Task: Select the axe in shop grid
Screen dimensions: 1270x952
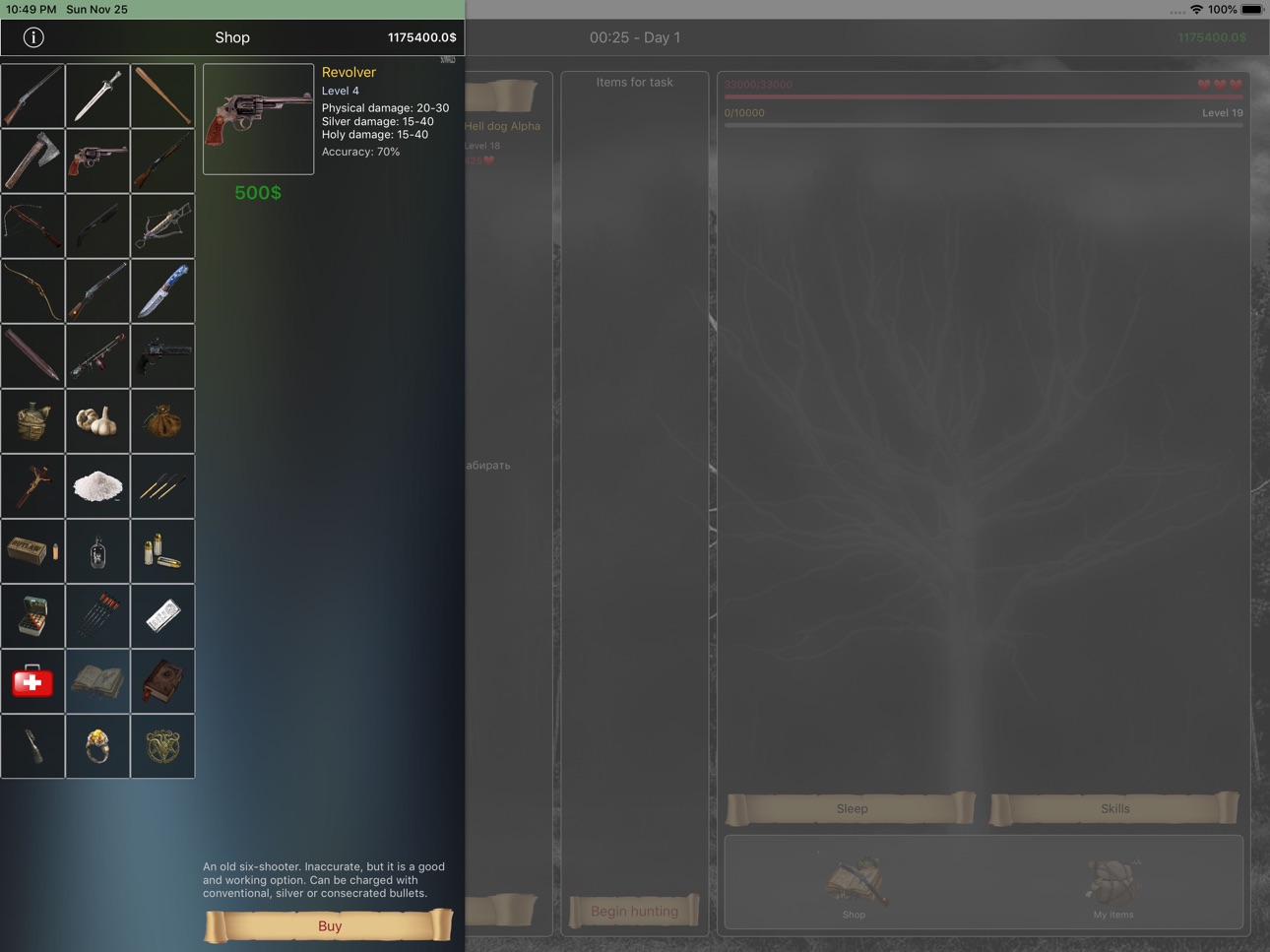Action: [x=32, y=160]
